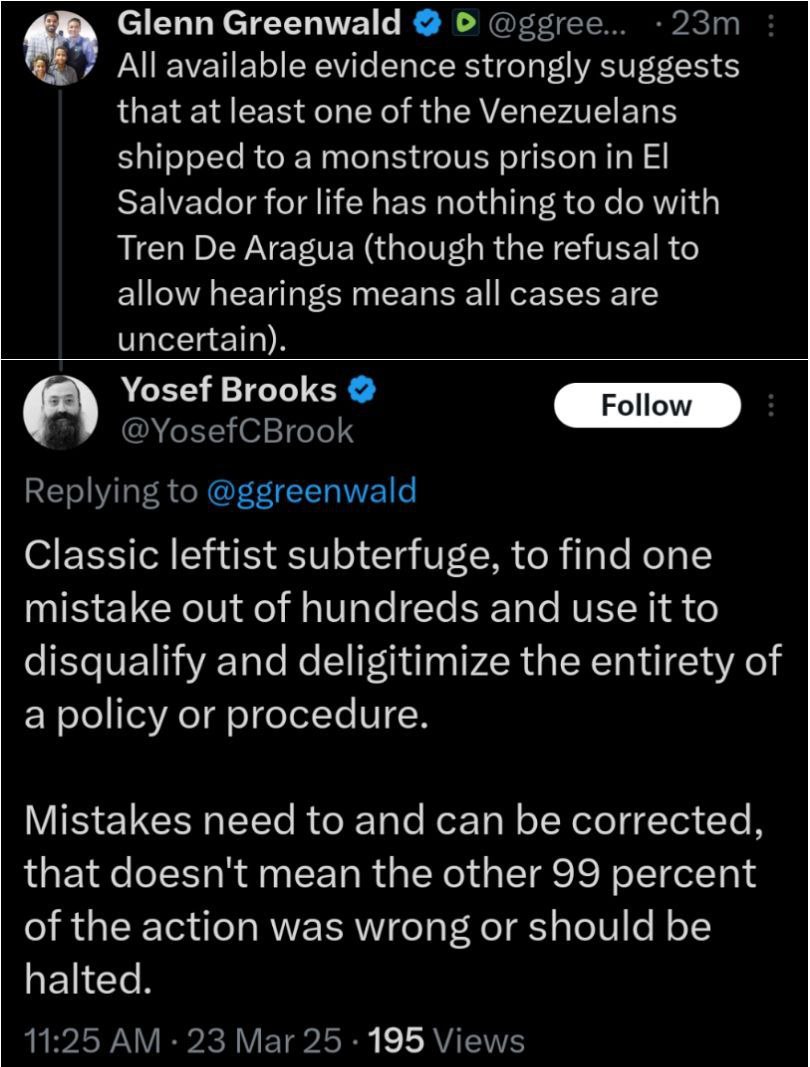Select the 'Mistakes need to and can be corrected' paragraph
This screenshot has width=810, height=1067.
pyautogui.click(x=394, y=900)
